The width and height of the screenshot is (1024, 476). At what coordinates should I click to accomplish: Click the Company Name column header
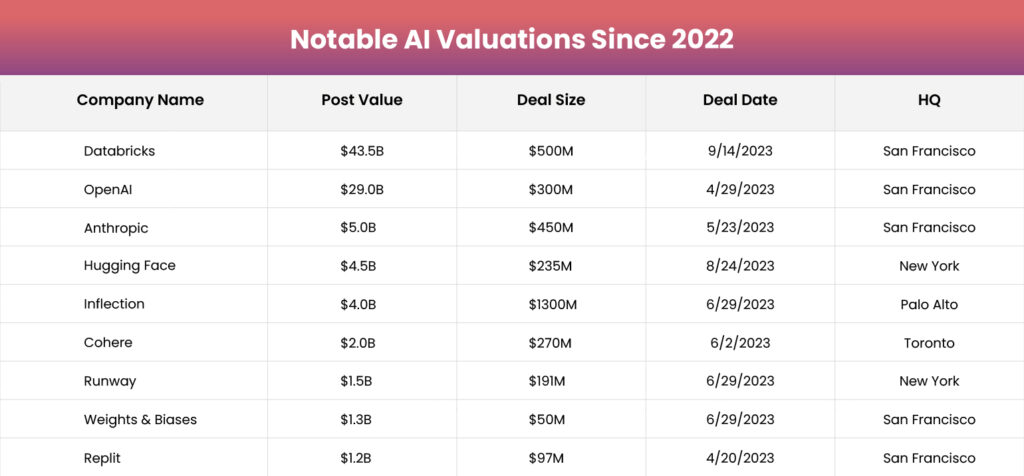[140, 100]
